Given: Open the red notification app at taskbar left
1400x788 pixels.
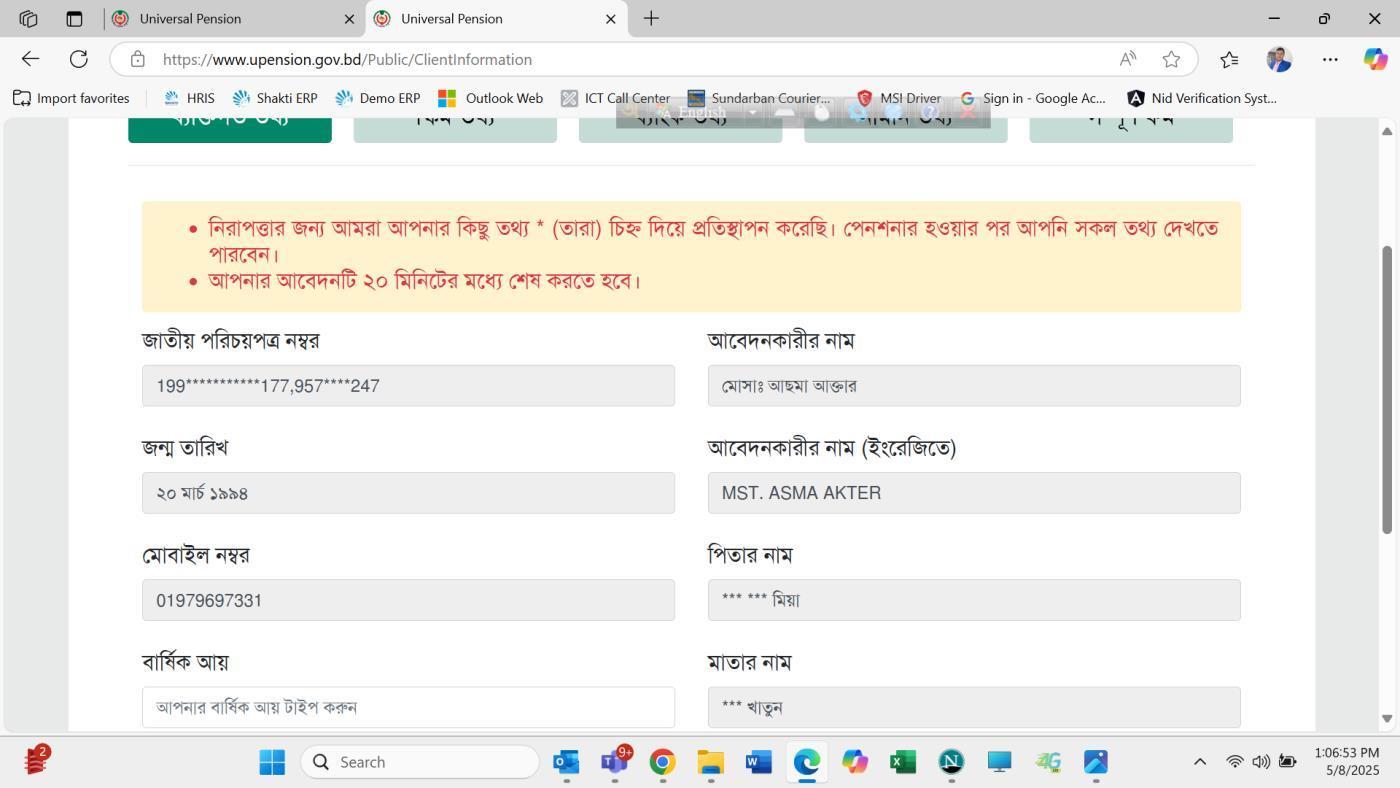Looking at the screenshot, I should tap(36, 761).
